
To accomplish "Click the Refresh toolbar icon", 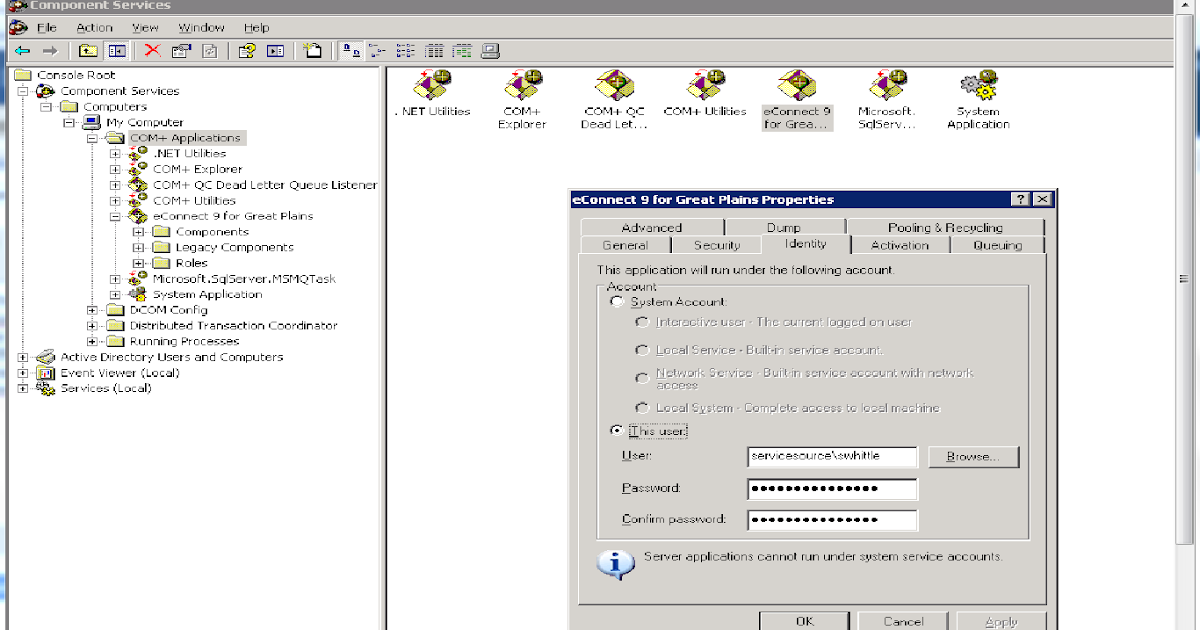I will tap(210, 49).
